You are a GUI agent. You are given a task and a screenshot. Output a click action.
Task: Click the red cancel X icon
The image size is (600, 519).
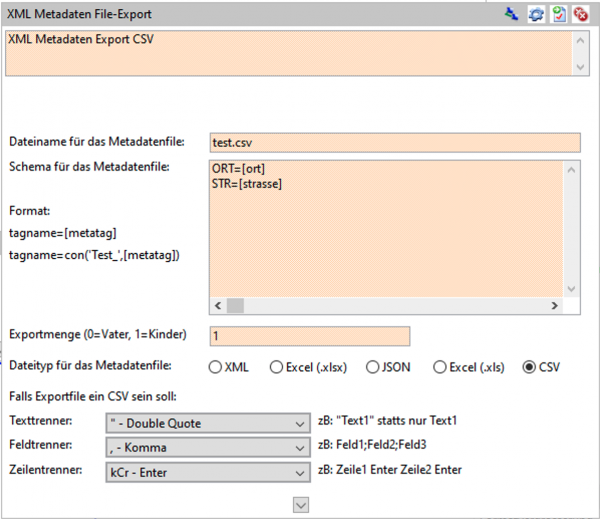(x=579, y=15)
